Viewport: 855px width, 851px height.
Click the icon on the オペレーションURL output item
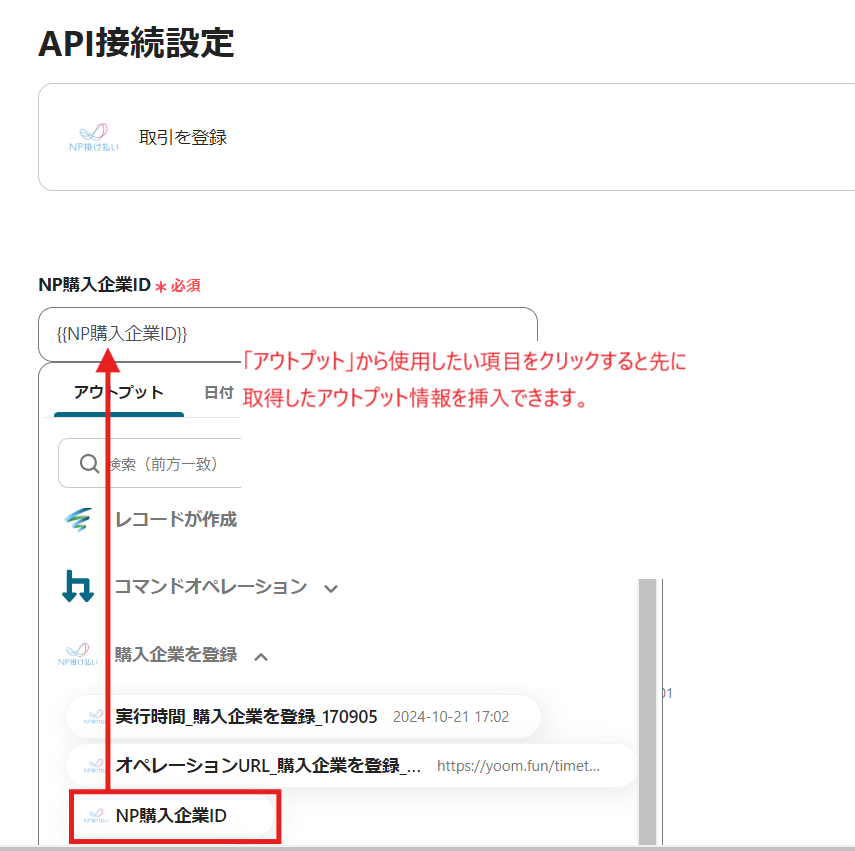[x=95, y=766]
